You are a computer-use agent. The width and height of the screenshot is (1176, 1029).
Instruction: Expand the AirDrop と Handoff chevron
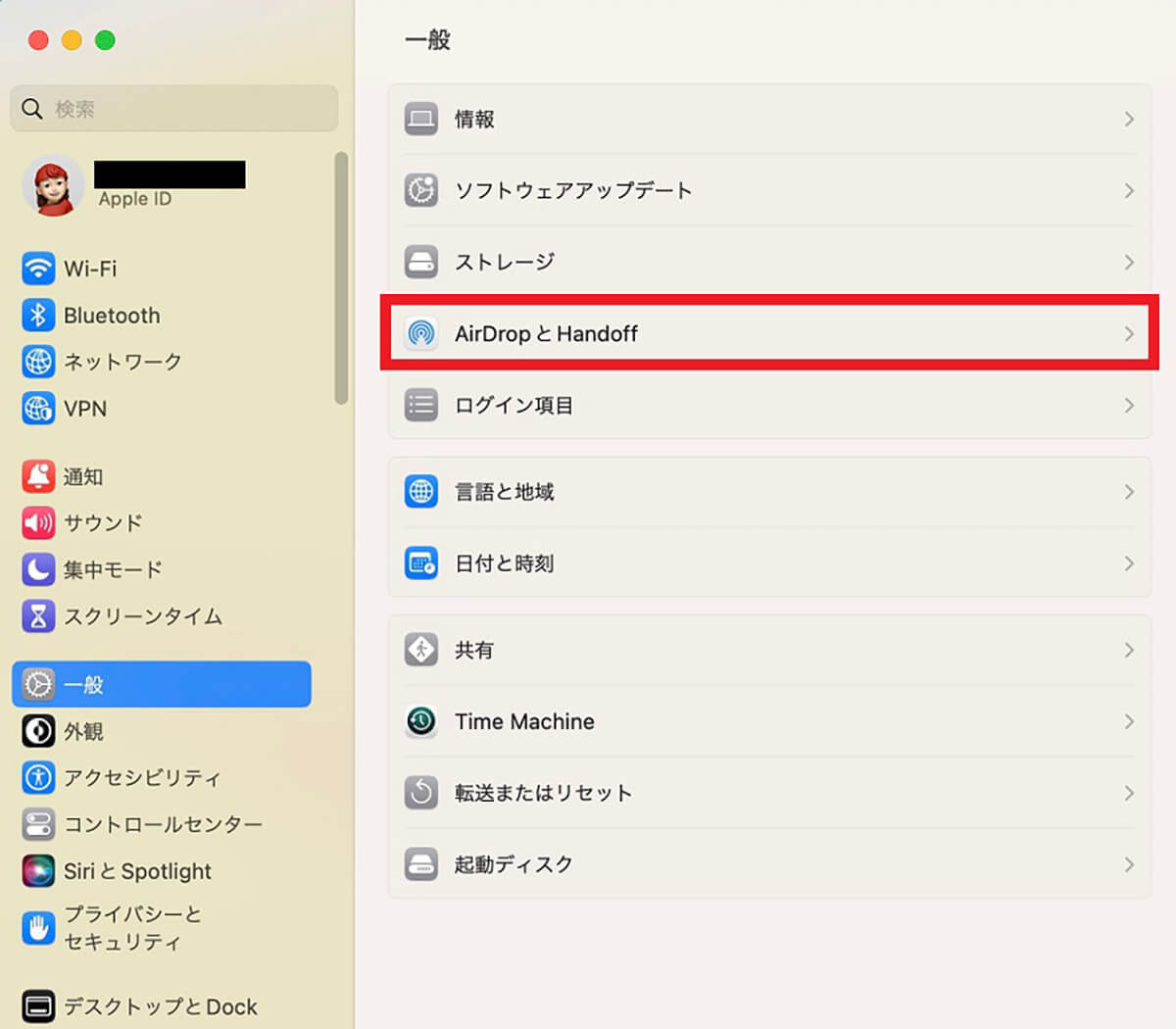pos(1129,333)
